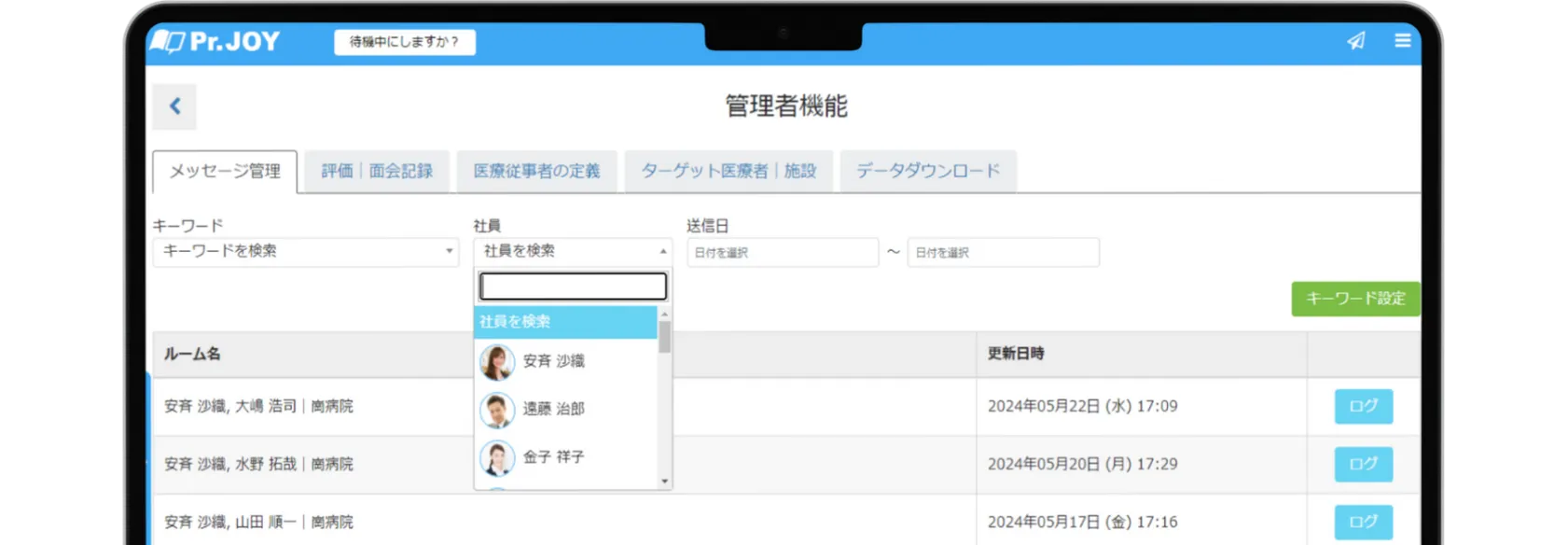This screenshot has height=545, width=1568.
Task: Choose employee 安斉 沙織 from list
Action: (565, 361)
